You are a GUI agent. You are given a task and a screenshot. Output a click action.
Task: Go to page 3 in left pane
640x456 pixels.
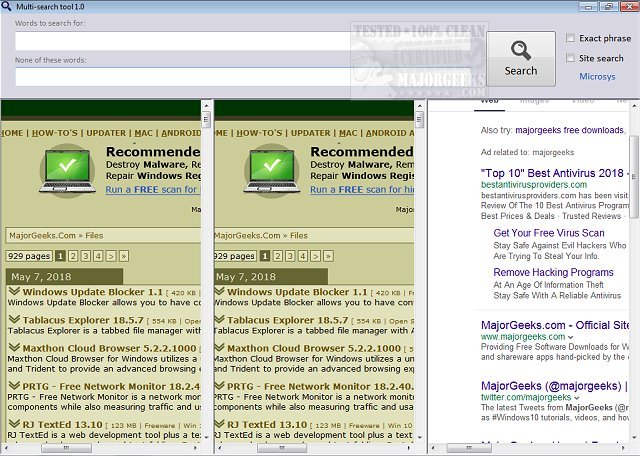click(86, 256)
